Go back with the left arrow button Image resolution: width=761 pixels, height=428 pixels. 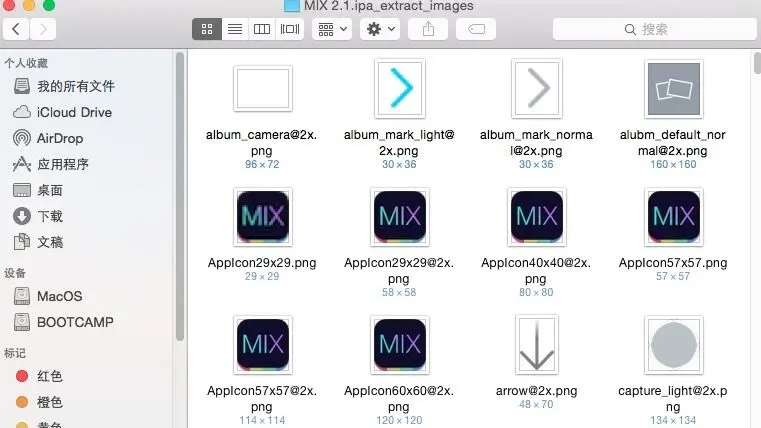click(x=16, y=29)
